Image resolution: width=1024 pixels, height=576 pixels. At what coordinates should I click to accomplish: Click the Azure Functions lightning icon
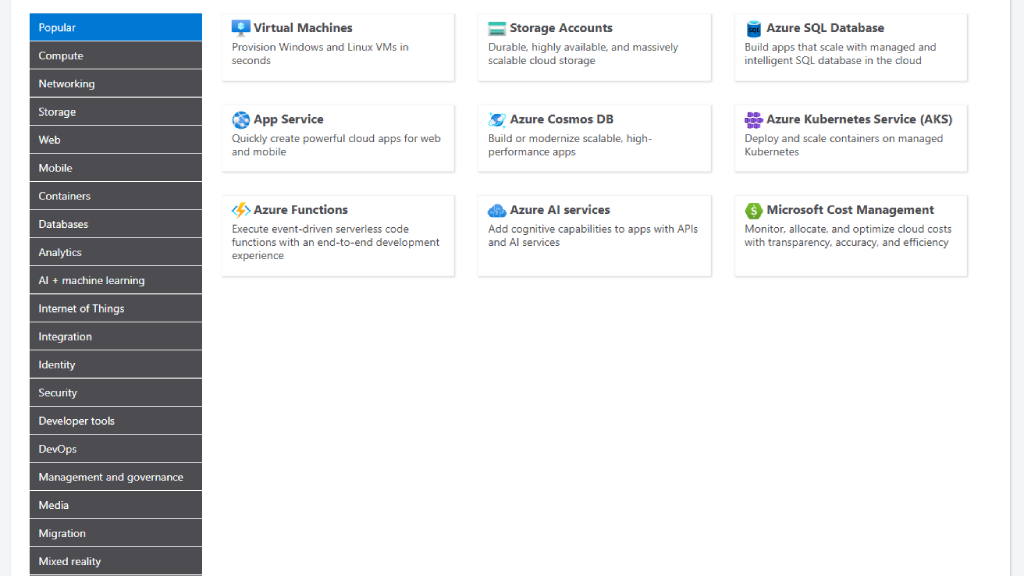pos(240,210)
